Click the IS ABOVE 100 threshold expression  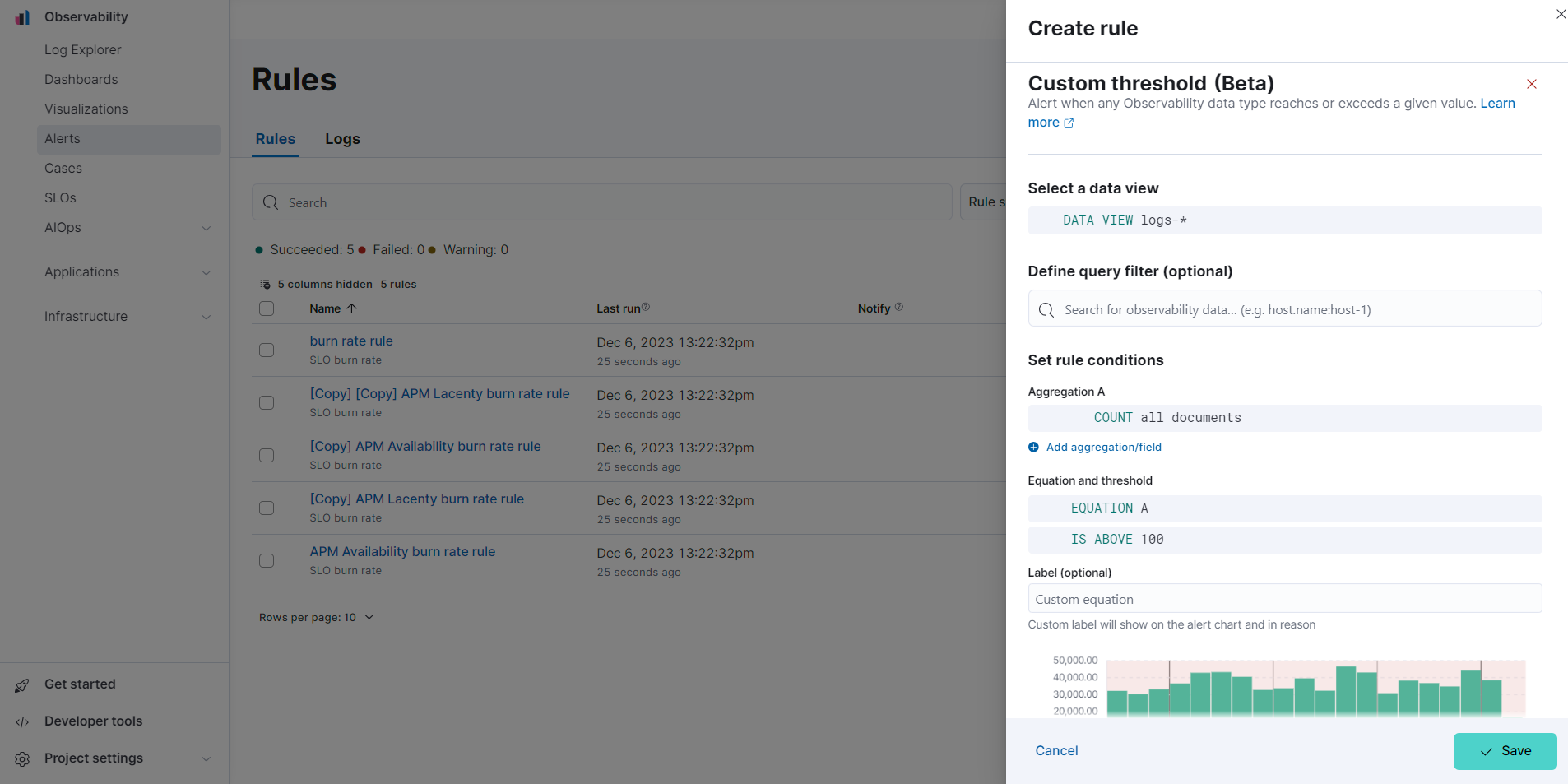tap(1116, 540)
